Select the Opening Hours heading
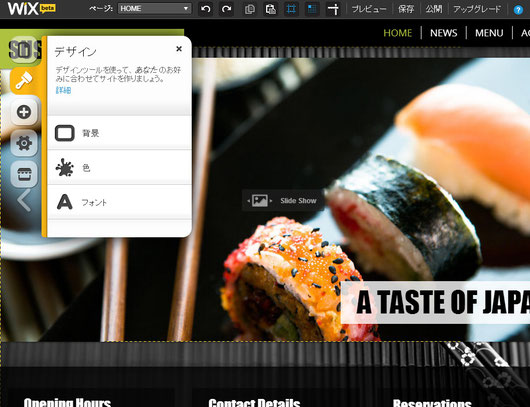The image size is (530, 407). (67, 402)
